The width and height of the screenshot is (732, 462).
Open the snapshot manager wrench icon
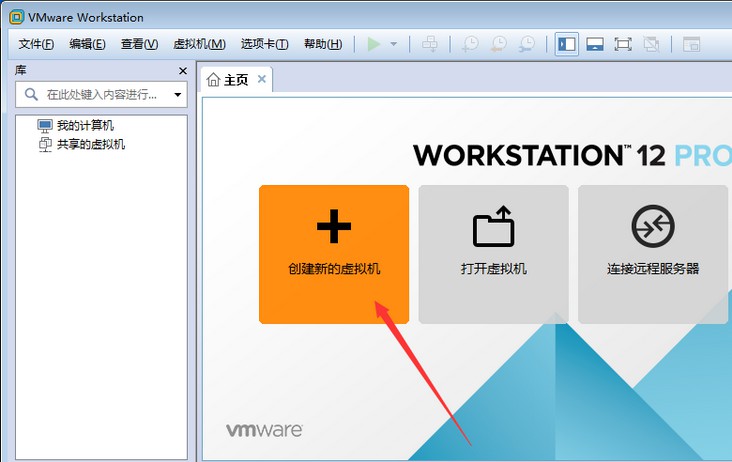click(525, 44)
